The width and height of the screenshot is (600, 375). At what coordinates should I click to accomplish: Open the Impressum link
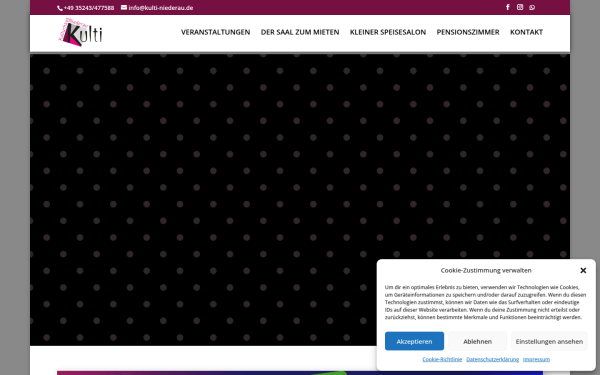click(x=536, y=359)
